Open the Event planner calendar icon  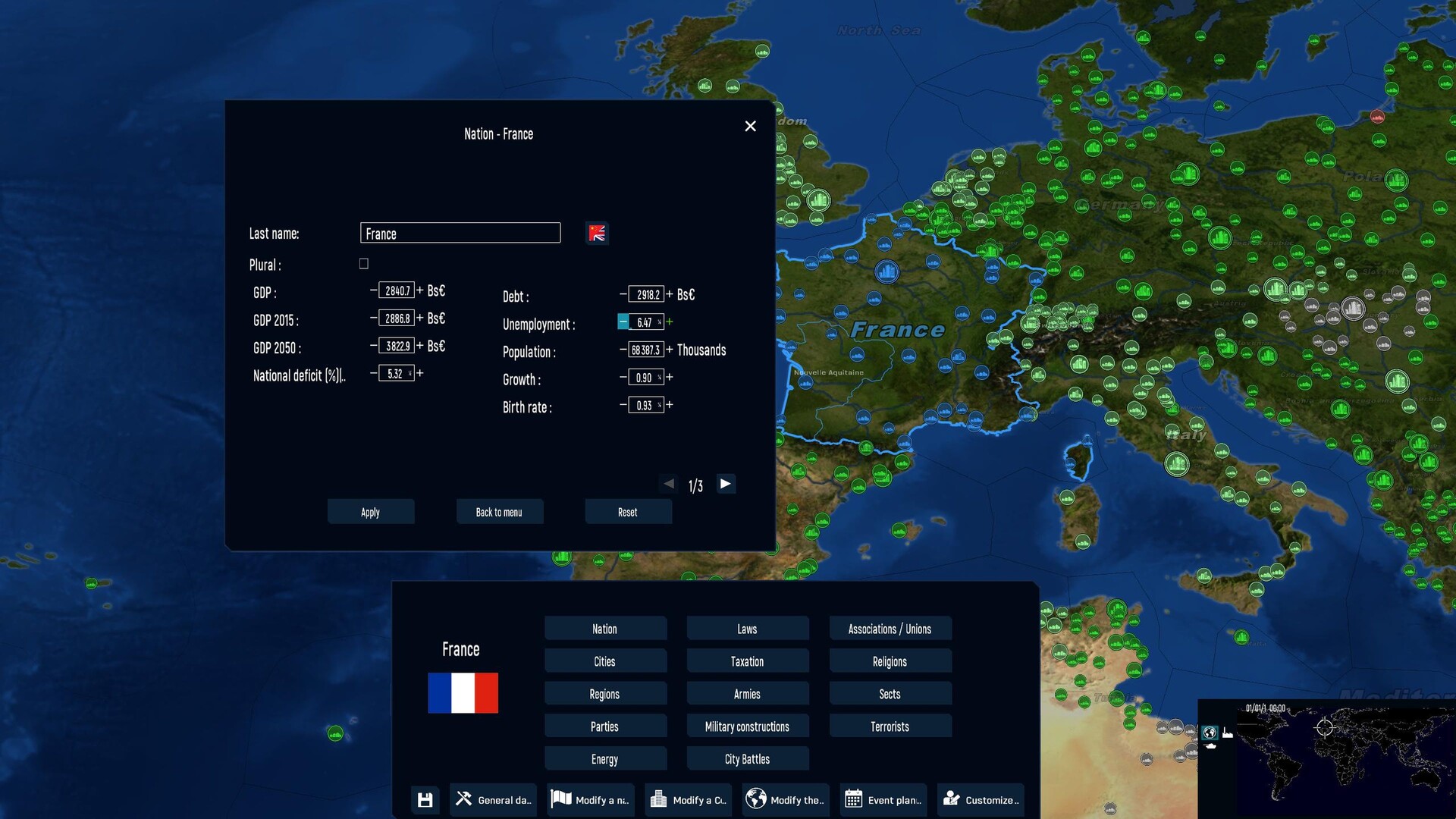(854, 799)
